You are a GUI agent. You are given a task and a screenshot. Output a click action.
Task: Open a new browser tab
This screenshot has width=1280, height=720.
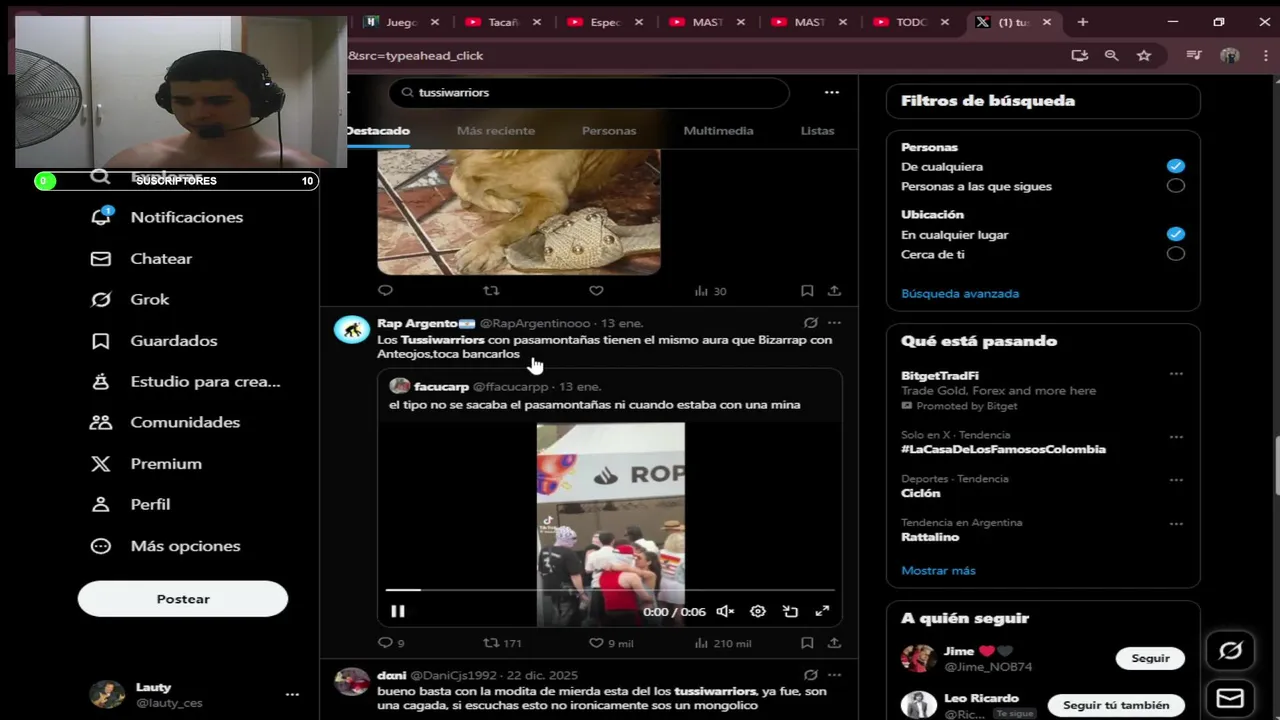point(1082,22)
